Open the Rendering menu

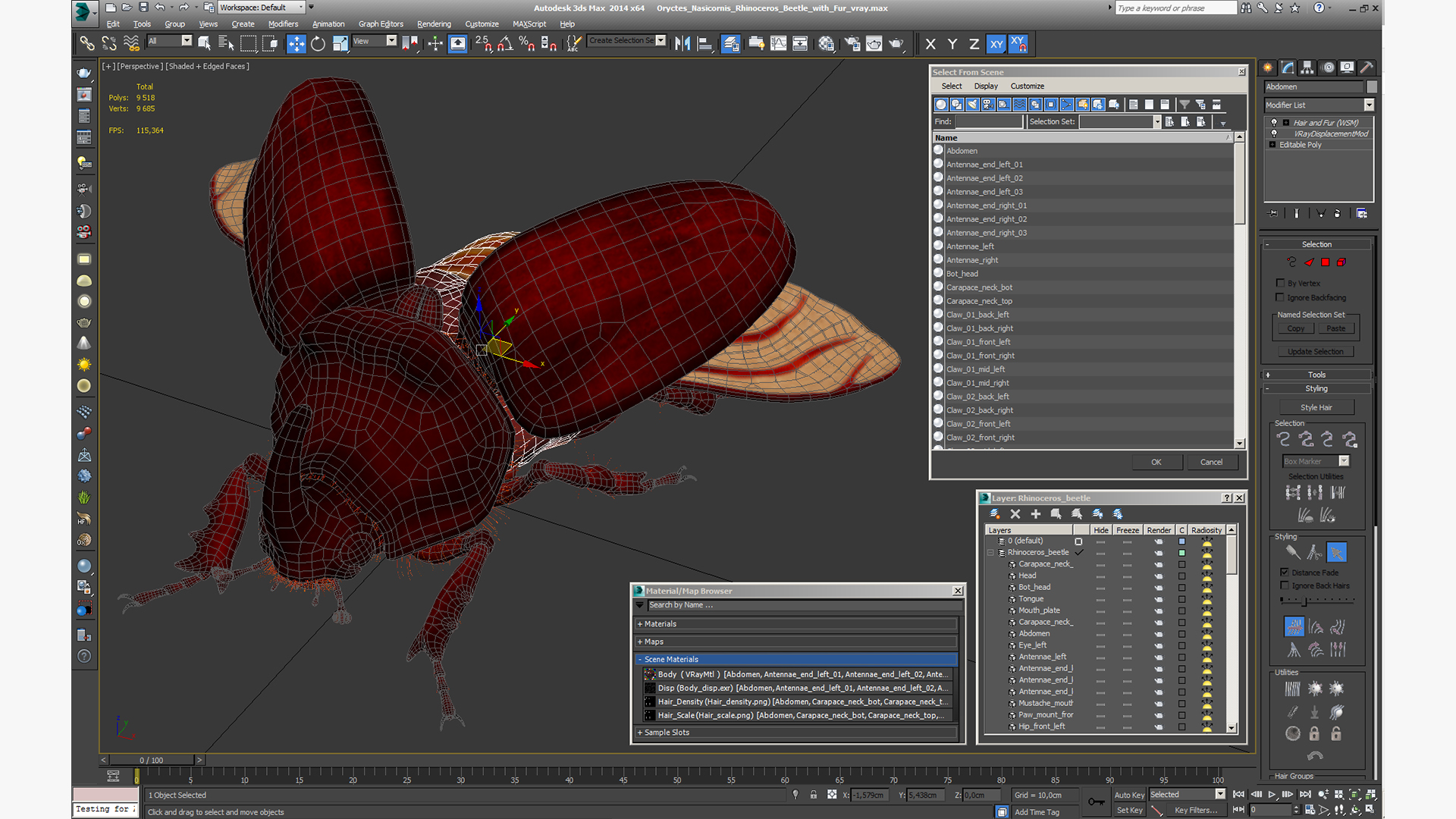pyautogui.click(x=433, y=24)
